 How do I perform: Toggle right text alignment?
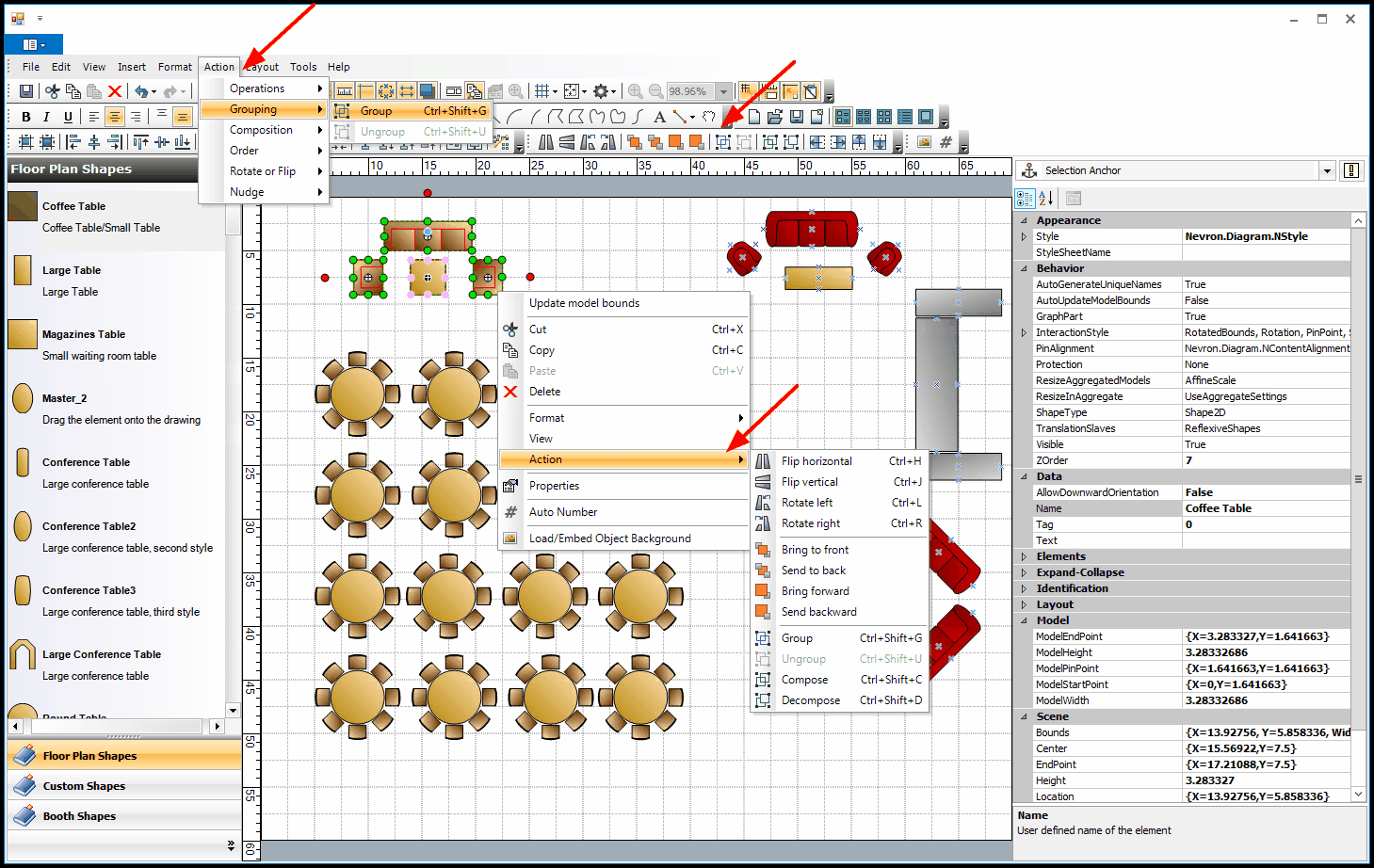[x=136, y=117]
